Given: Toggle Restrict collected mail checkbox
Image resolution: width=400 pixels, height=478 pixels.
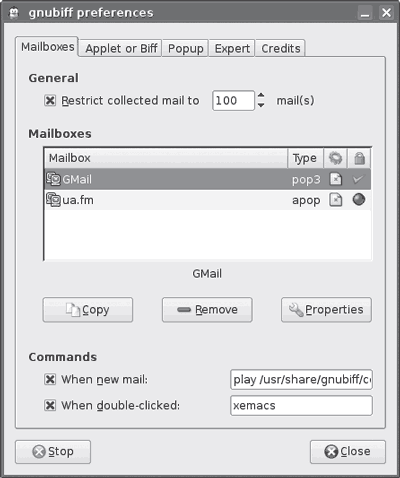Looking at the screenshot, I should pos(50,100).
